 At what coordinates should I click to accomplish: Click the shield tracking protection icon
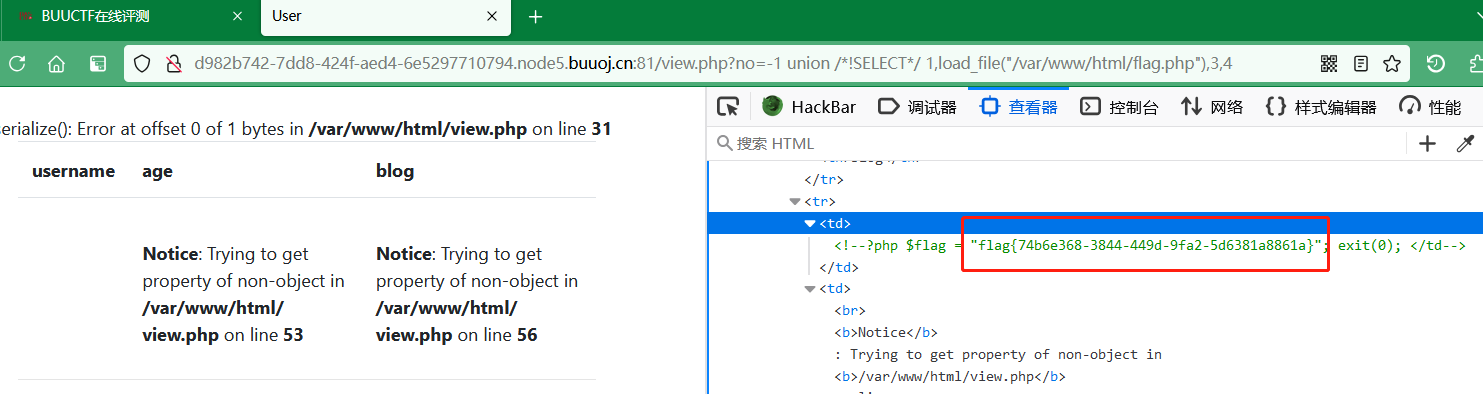click(x=143, y=64)
